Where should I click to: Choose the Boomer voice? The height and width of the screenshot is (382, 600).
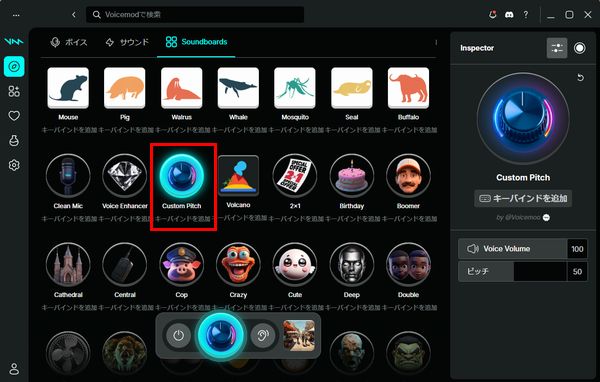coord(408,176)
